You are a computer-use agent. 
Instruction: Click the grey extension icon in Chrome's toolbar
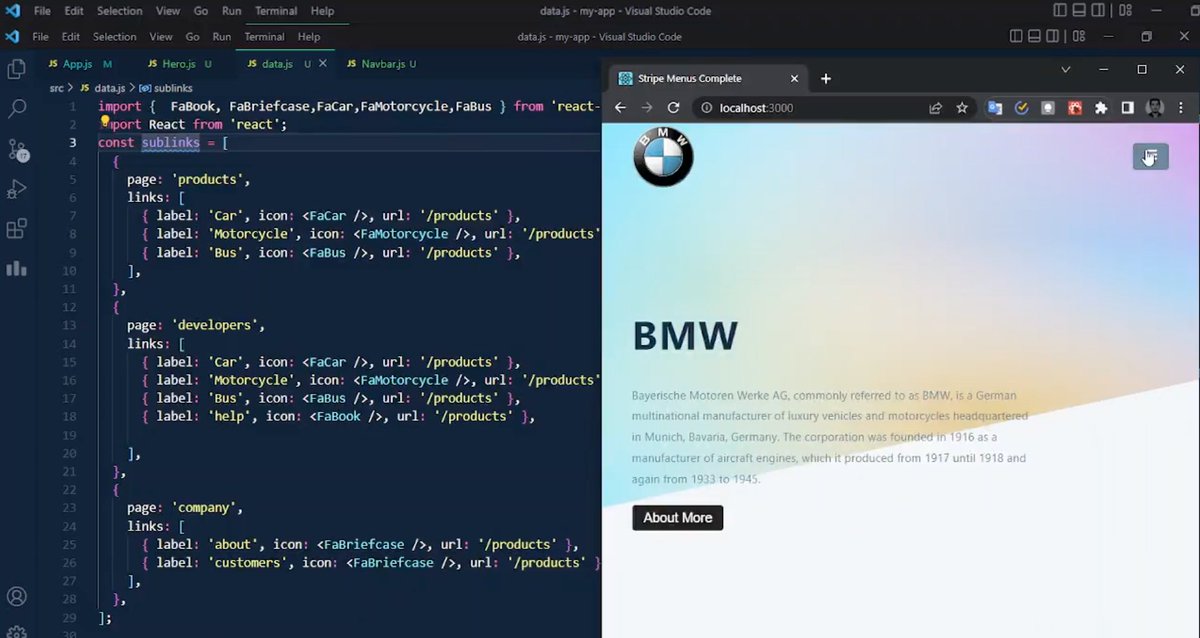(x=1048, y=108)
